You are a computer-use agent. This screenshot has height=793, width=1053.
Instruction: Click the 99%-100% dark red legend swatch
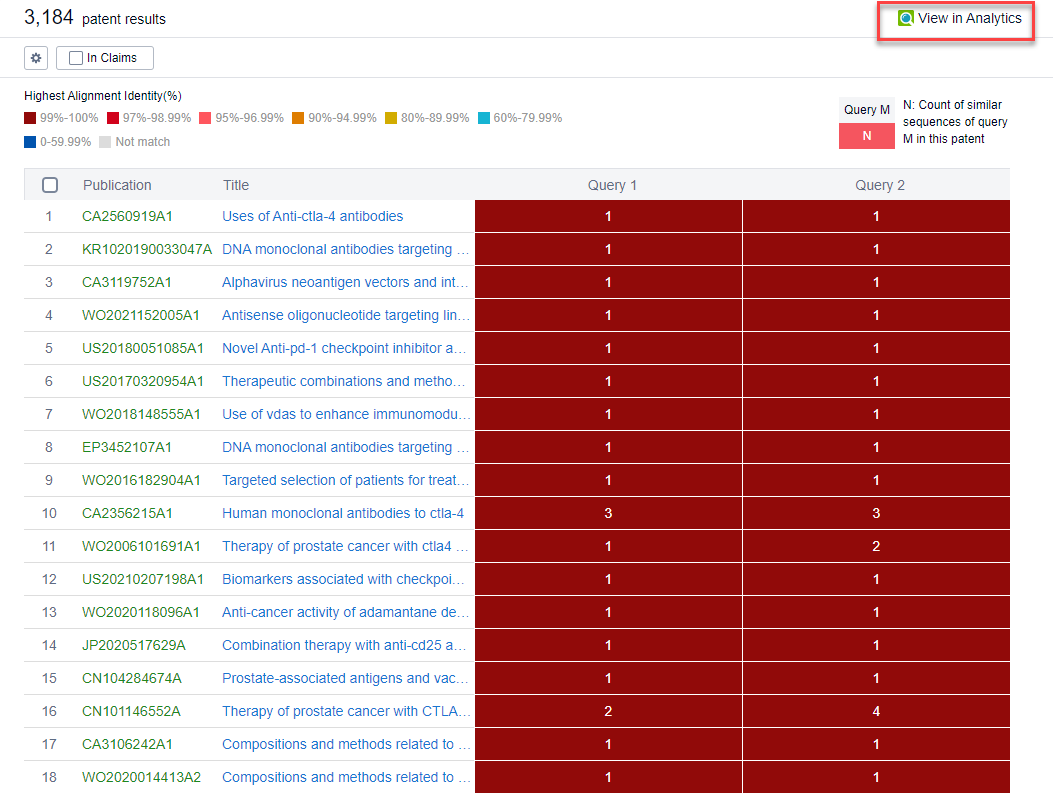tap(30, 118)
